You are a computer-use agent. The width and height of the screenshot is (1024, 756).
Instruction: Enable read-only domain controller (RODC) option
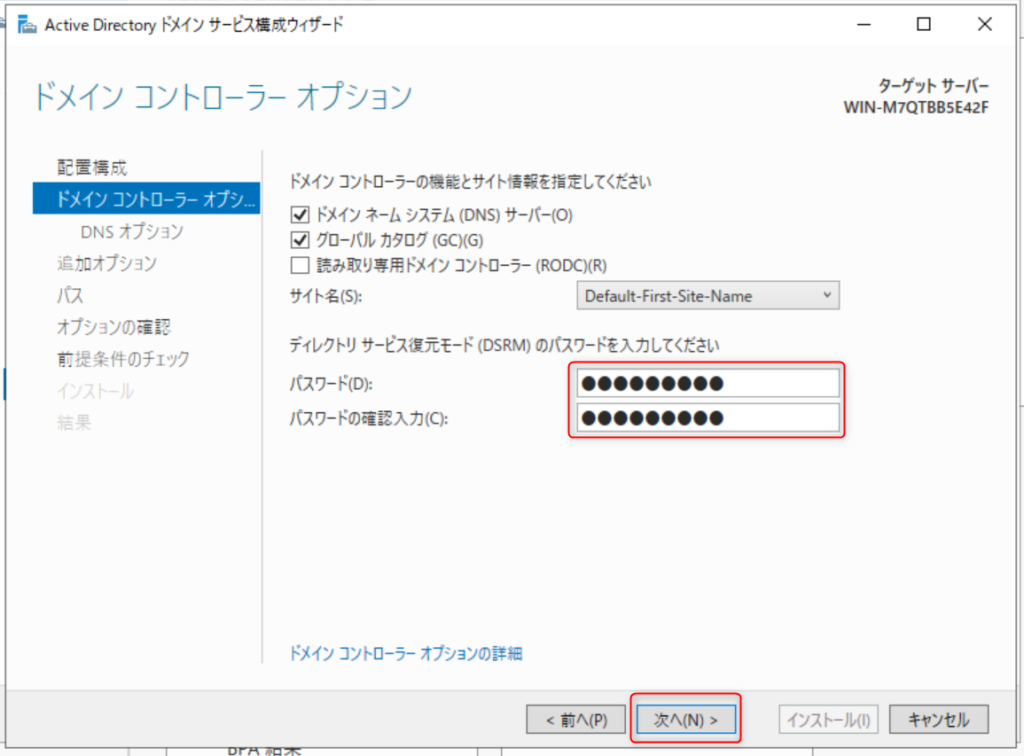[299, 265]
